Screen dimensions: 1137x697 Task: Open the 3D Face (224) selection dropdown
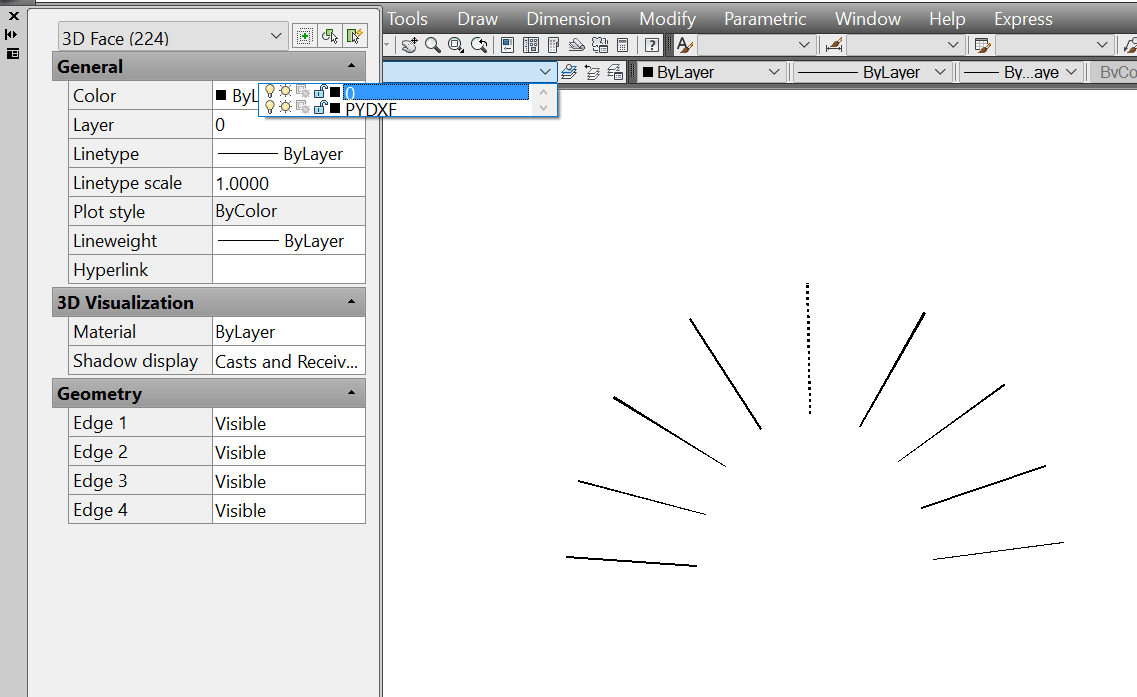pos(278,35)
